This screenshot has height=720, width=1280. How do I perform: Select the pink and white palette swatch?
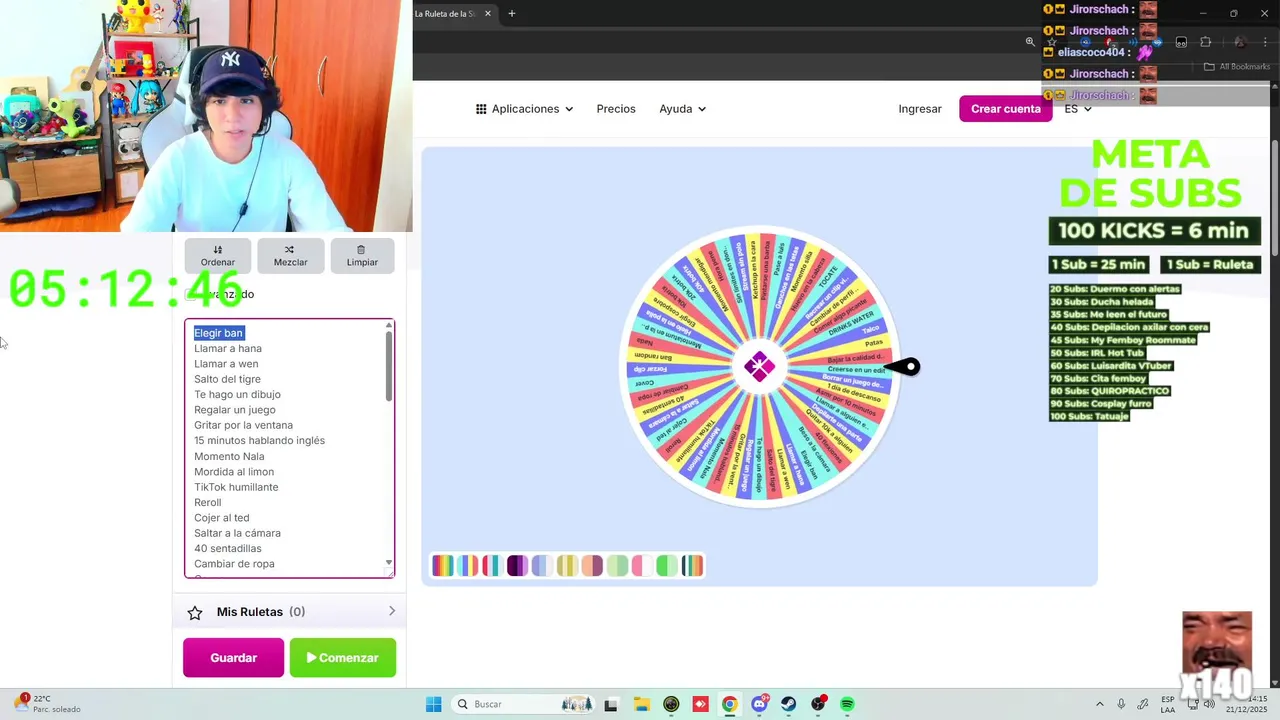click(642, 566)
